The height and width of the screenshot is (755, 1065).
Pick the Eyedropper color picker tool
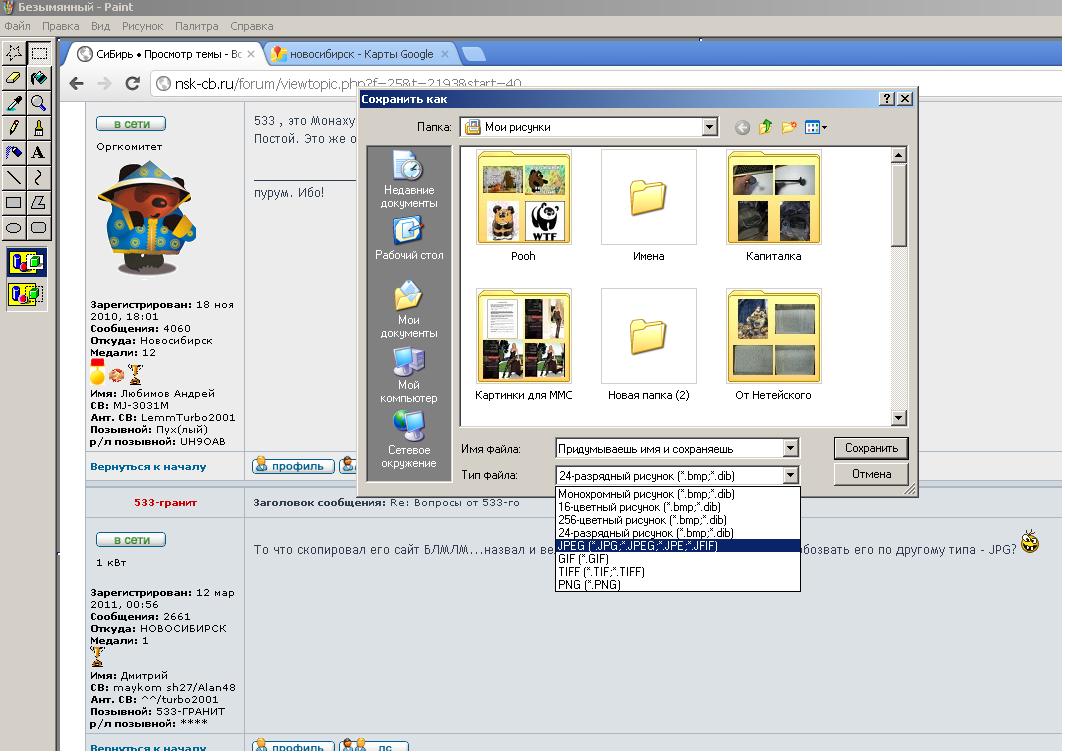pyautogui.click(x=14, y=103)
